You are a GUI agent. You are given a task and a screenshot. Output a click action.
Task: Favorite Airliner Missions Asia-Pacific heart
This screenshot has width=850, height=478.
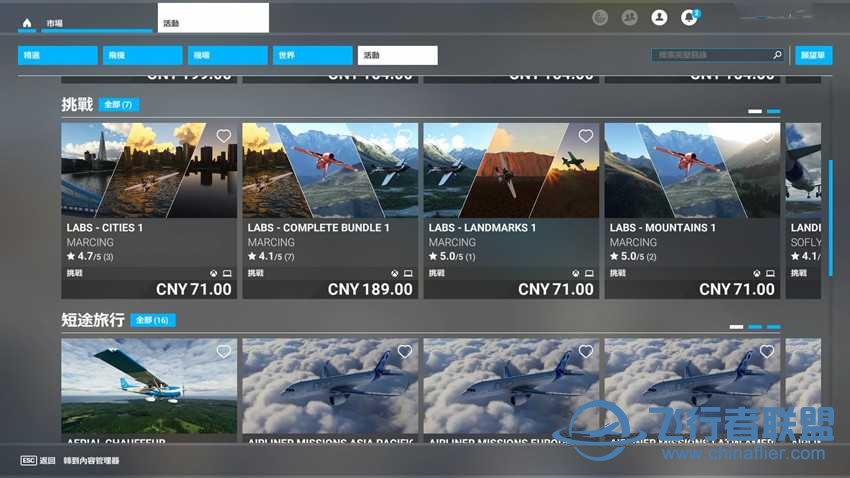point(404,351)
